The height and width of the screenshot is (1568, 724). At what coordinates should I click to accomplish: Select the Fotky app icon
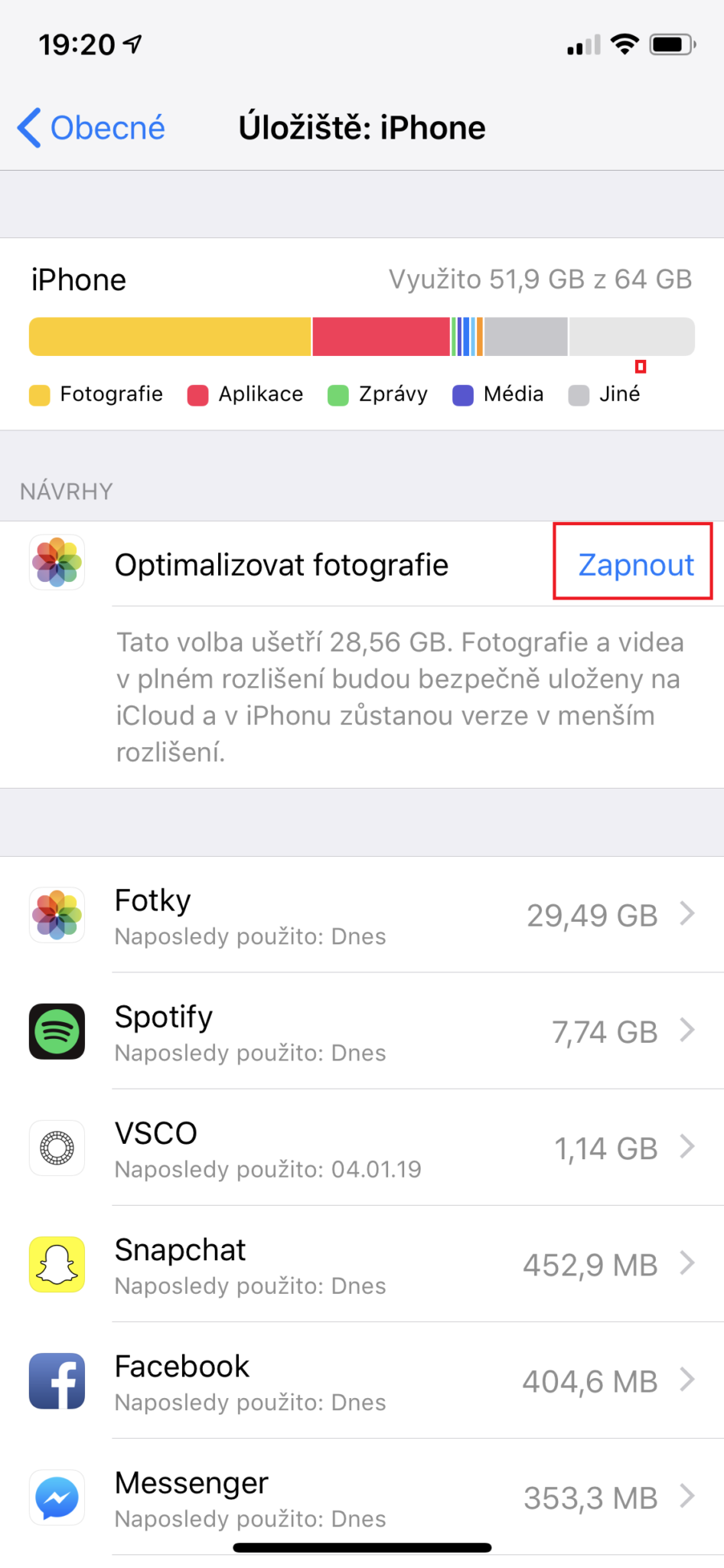57,915
